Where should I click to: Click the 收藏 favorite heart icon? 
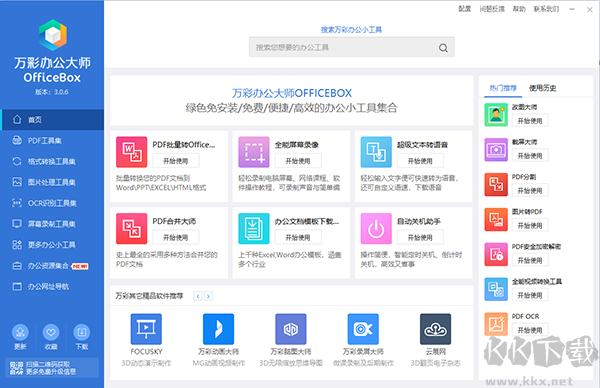click(x=51, y=332)
